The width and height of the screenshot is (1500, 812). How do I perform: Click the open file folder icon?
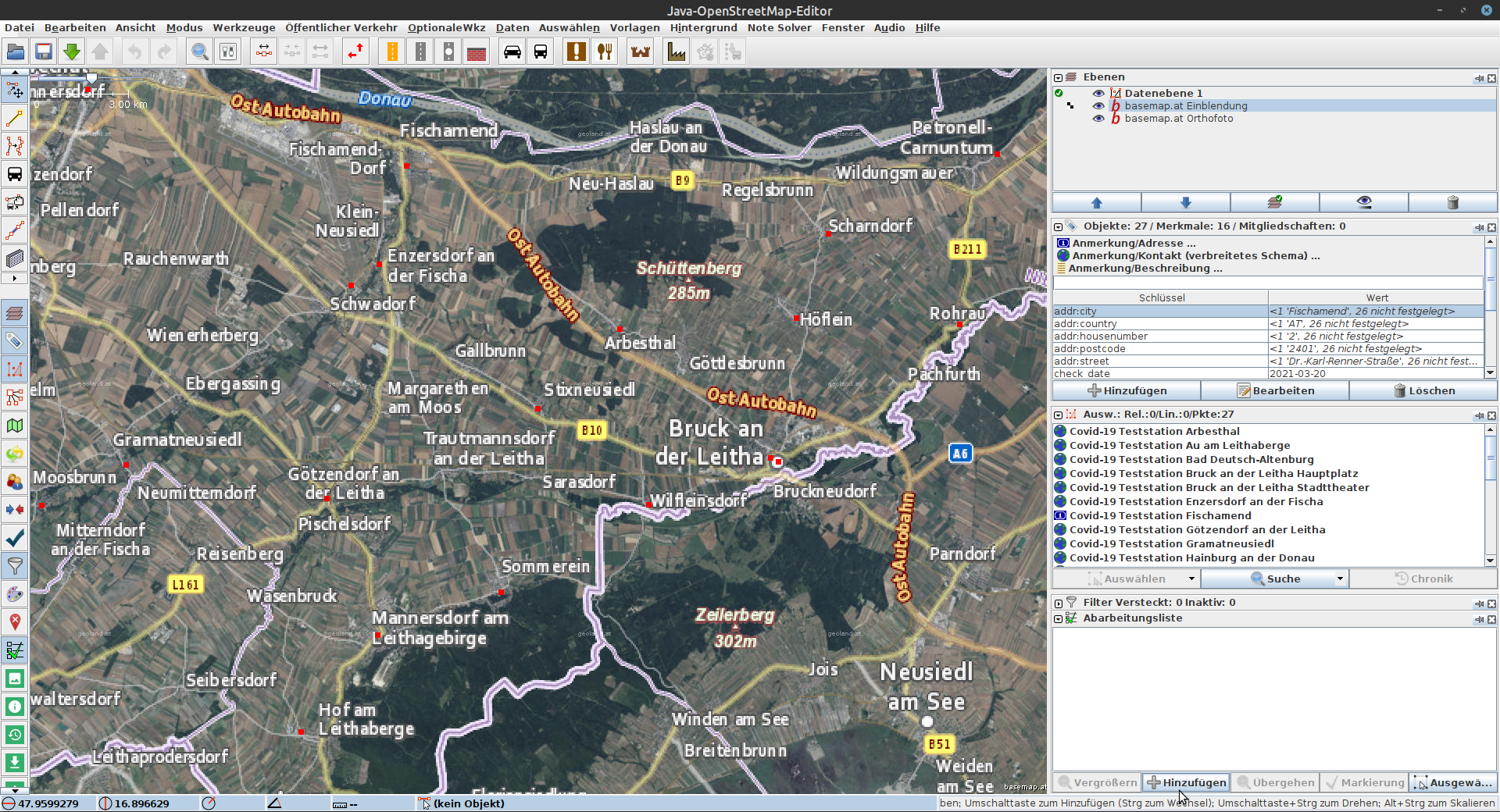(16, 52)
